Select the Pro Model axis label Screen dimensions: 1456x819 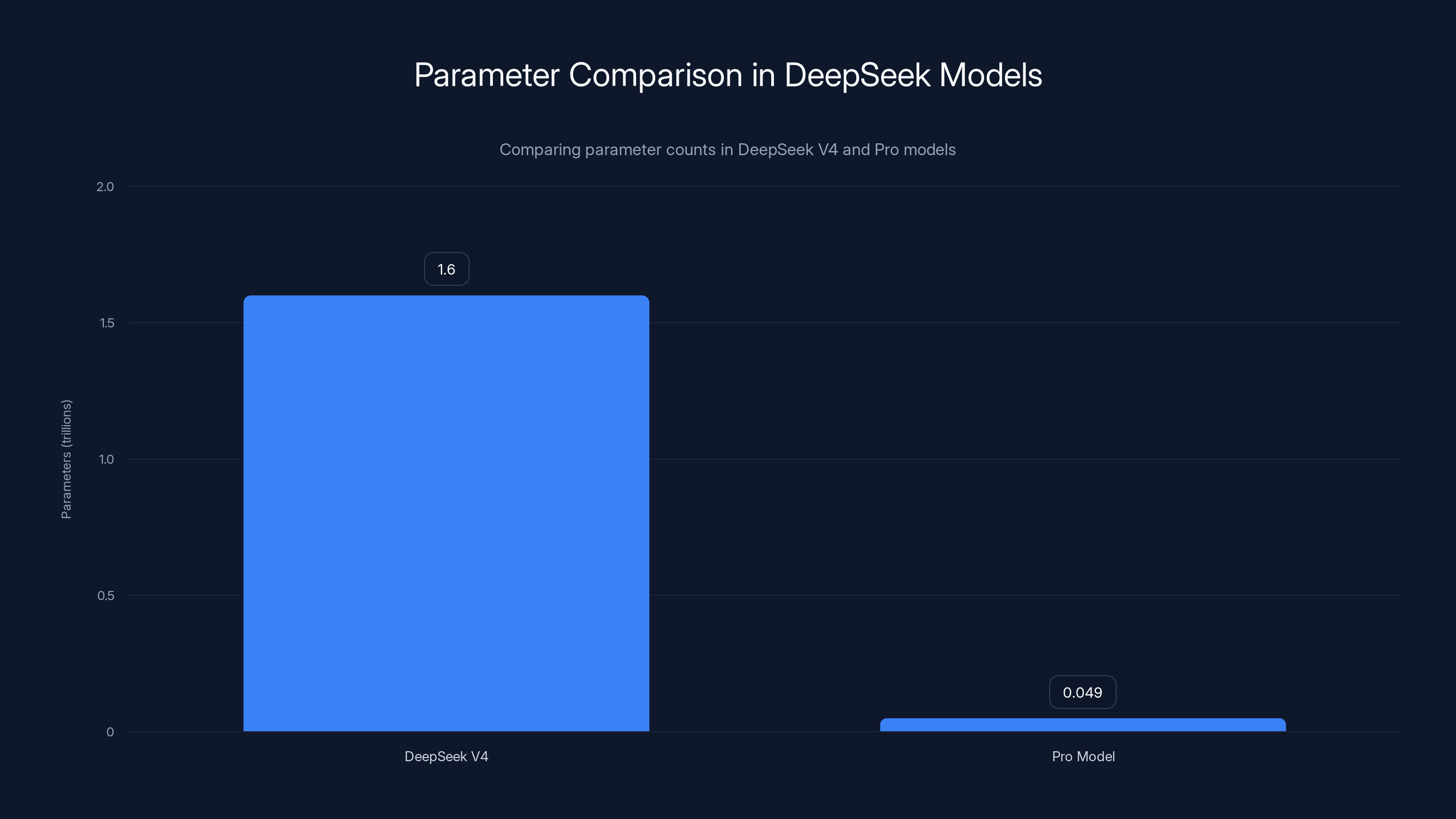click(x=1083, y=756)
